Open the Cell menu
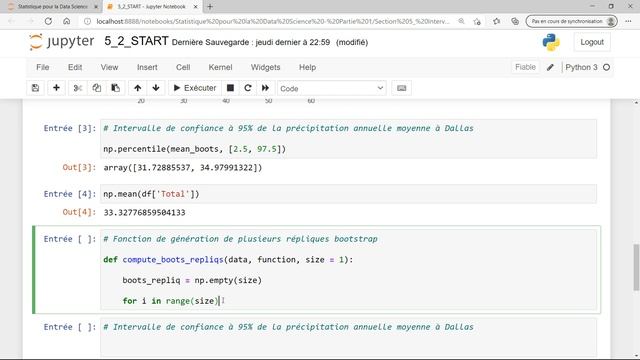 pyautogui.click(x=183, y=67)
